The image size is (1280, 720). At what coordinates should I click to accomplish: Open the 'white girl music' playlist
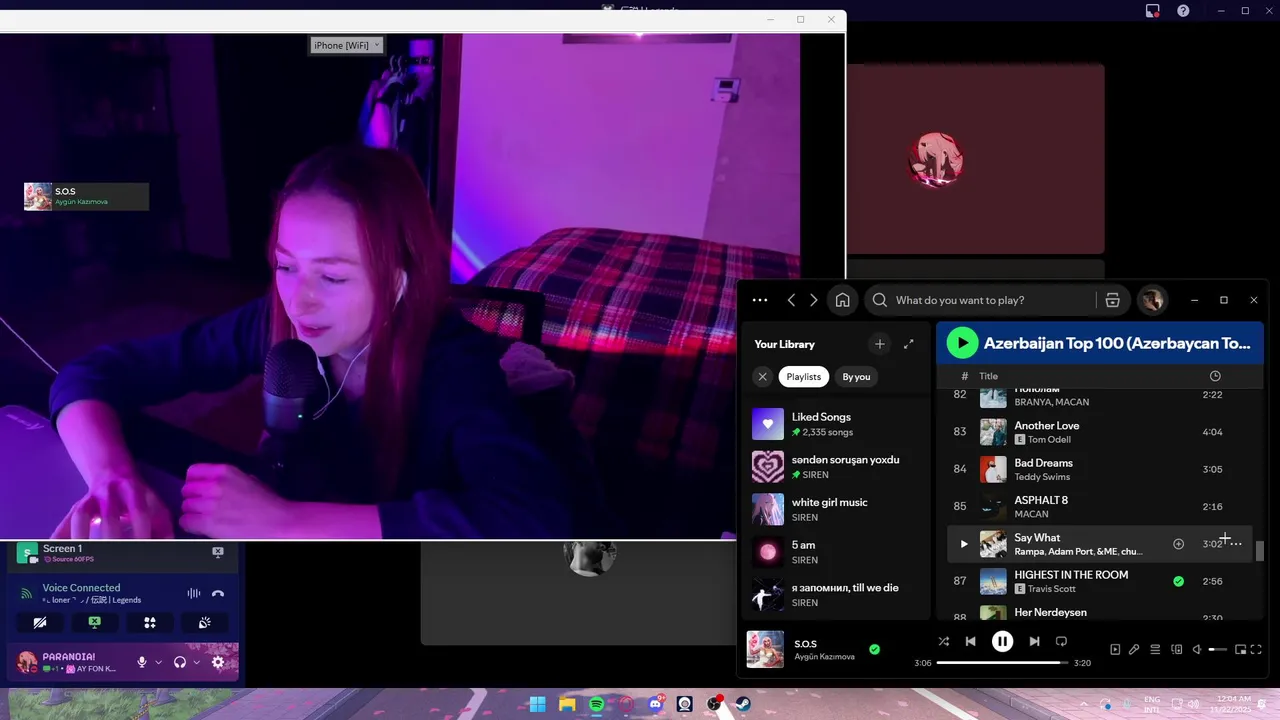point(838,509)
